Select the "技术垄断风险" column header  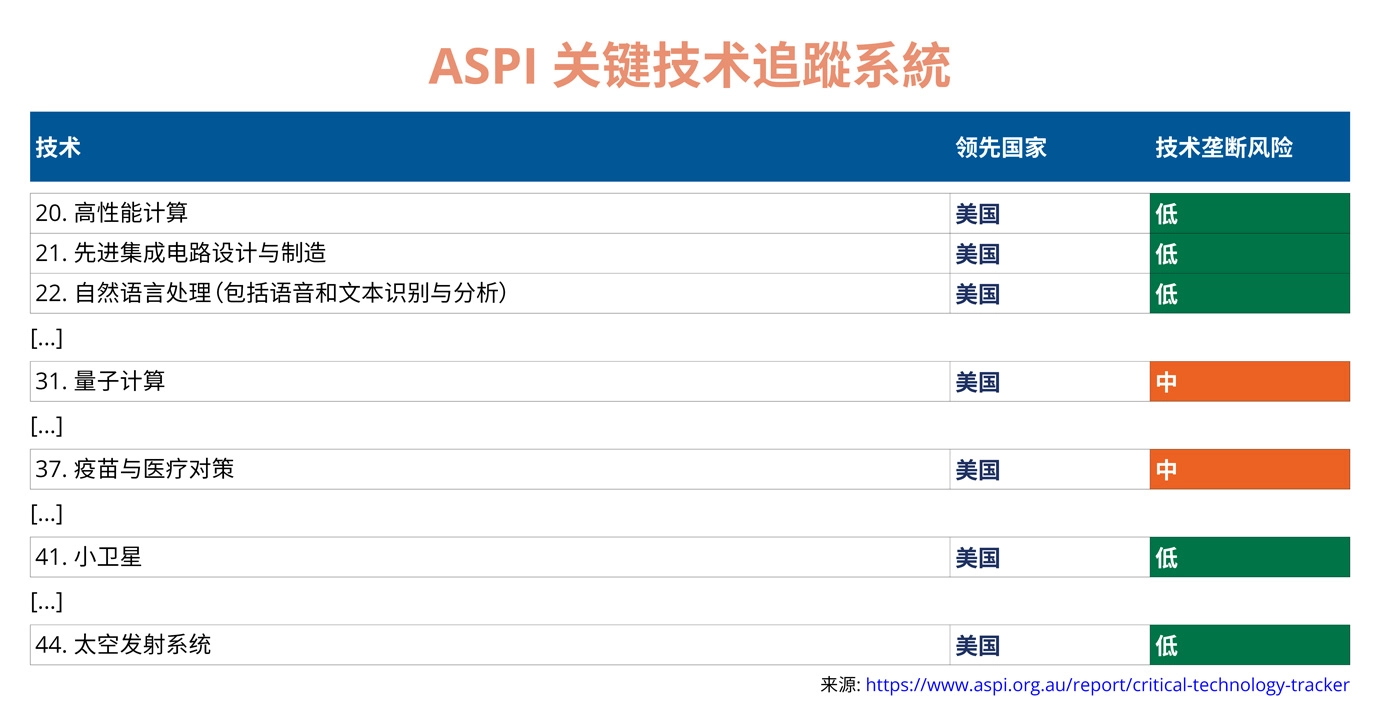[x=1224, y=147]
